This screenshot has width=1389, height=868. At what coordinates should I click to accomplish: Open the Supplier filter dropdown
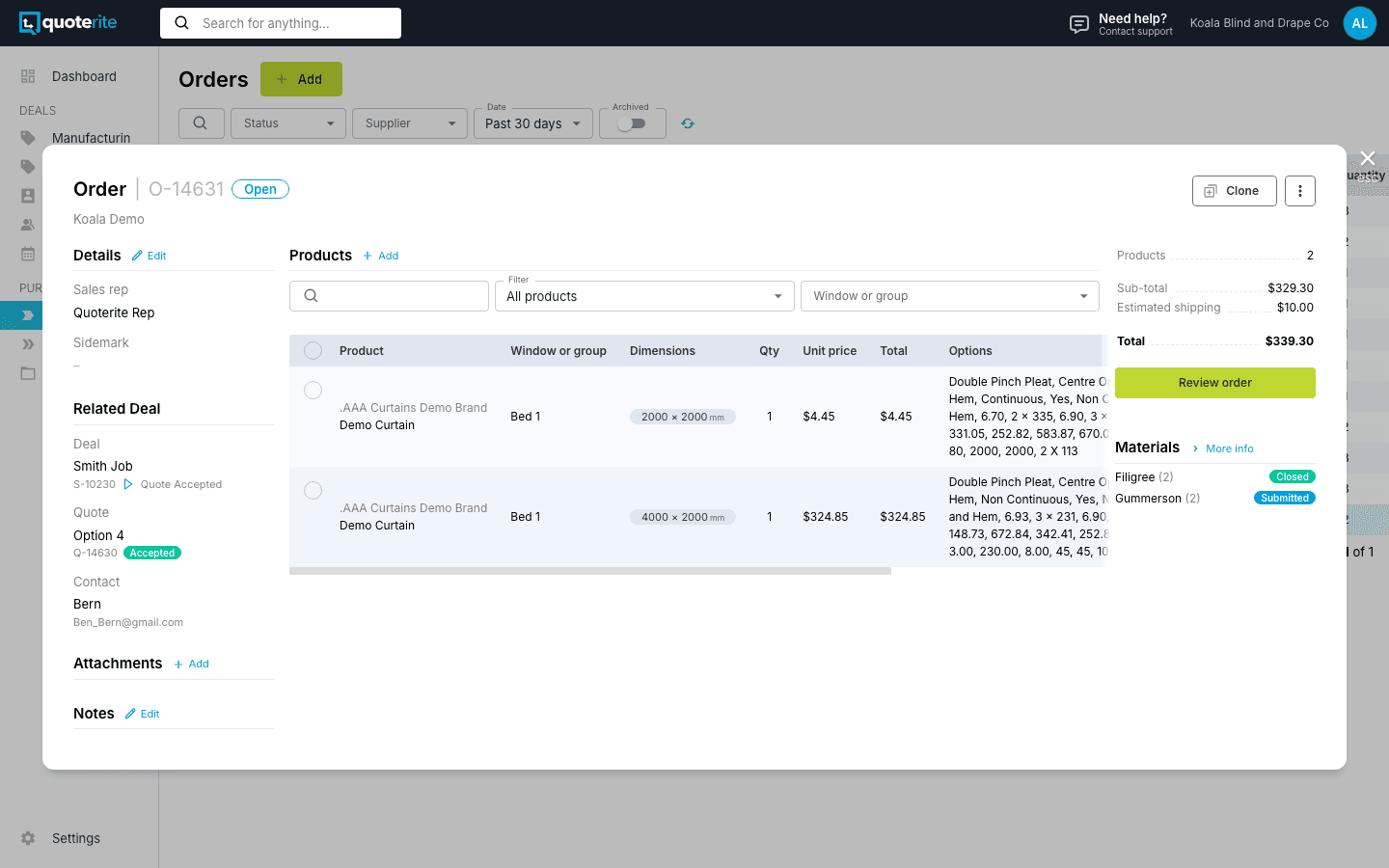click(x=410, y=123)
